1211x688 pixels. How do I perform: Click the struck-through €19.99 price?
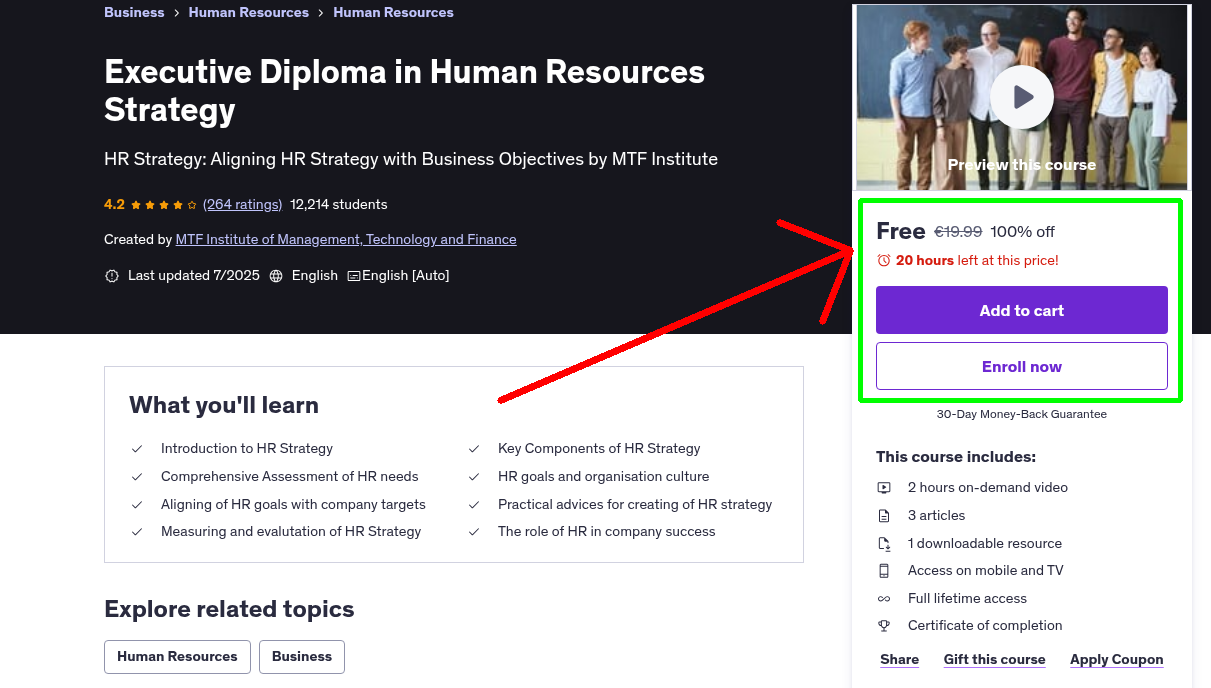[x=958, y=232]
